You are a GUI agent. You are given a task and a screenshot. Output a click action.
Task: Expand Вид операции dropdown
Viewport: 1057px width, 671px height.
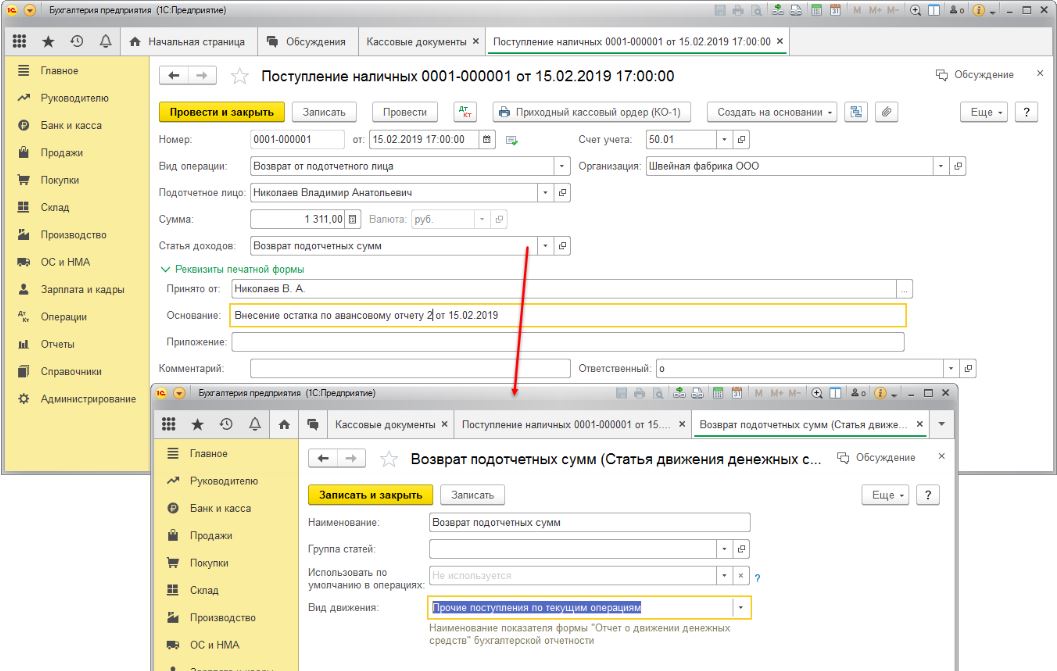point(562,166)
